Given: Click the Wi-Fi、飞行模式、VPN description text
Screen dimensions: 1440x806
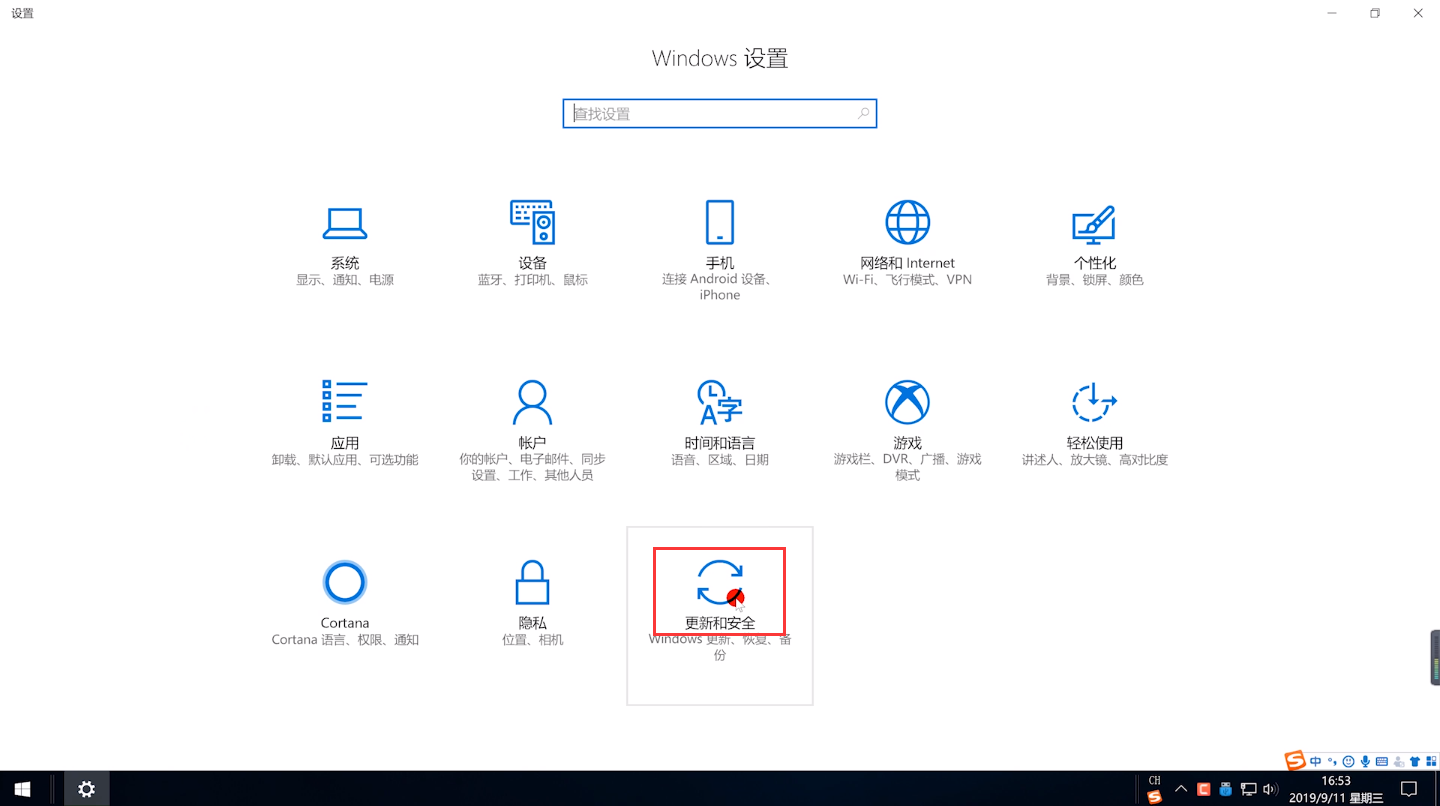Looking at the screenshot, I should tap(907, 280).
